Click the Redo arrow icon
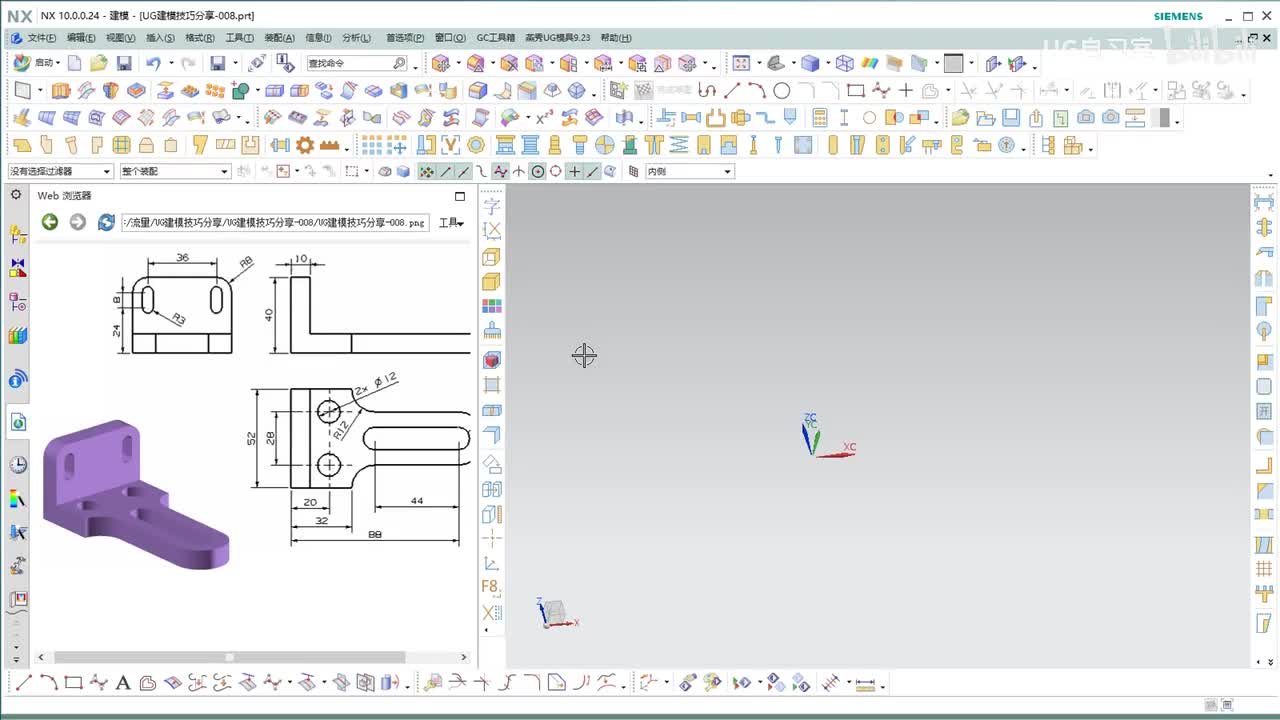1280x720 pixels. (x=186, y=63)
